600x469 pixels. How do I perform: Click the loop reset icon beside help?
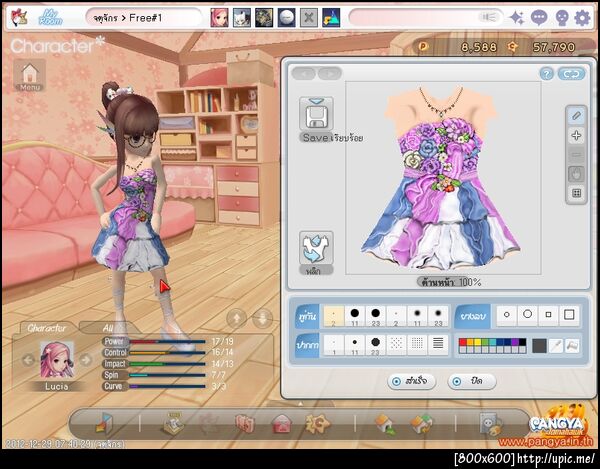(x=571, y=74)
